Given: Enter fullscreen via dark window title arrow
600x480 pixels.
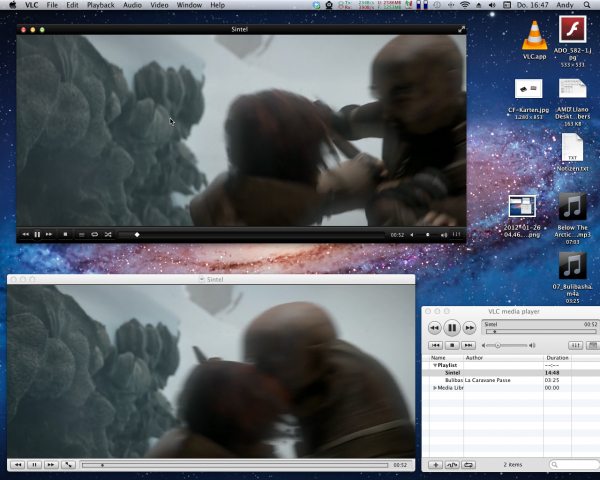Looking at the screenshot, I should [461, 29].
